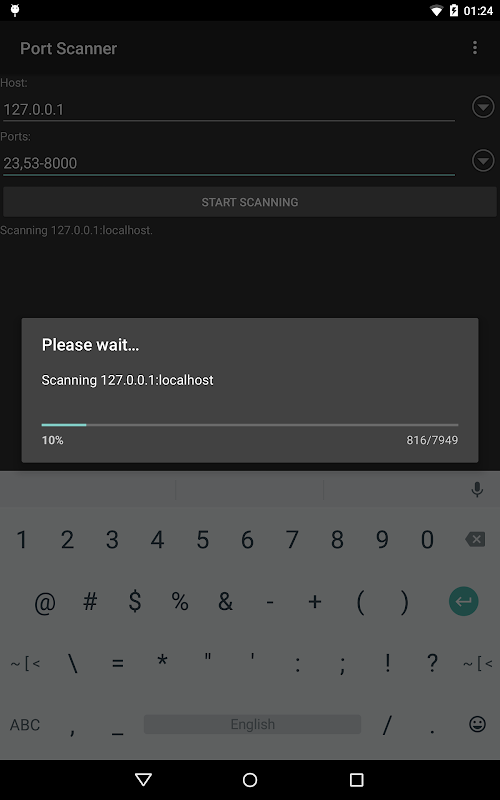Tap the recent apps square button
The height and width of the screenshot is (800, 500).
coord(356,780)
